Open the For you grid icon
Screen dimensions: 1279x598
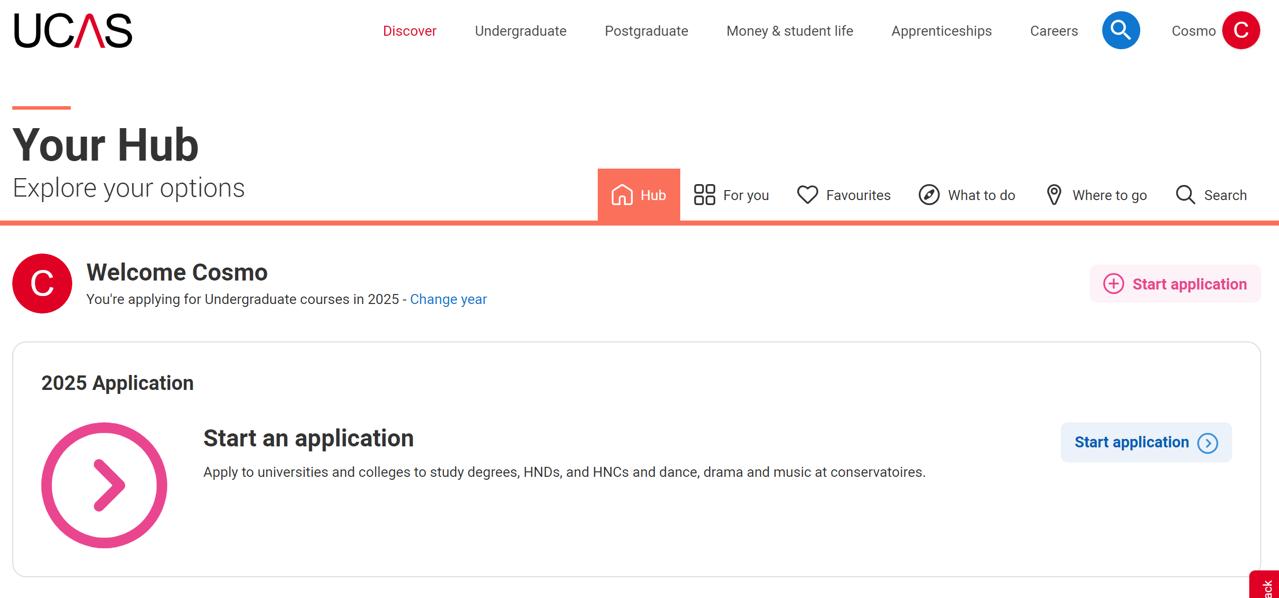click(x=705, y=195)
